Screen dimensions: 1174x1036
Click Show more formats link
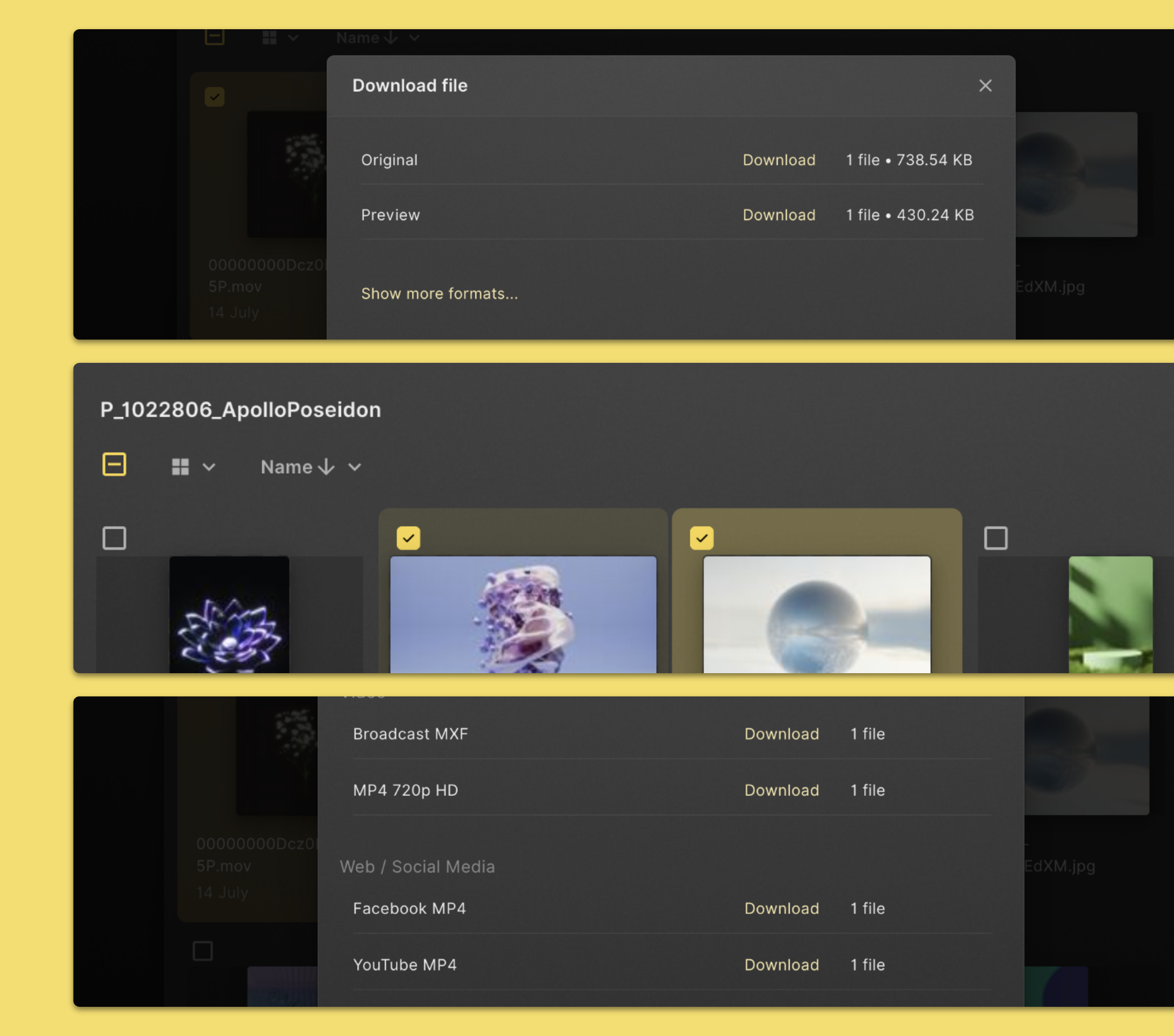[x=439, y=294]
